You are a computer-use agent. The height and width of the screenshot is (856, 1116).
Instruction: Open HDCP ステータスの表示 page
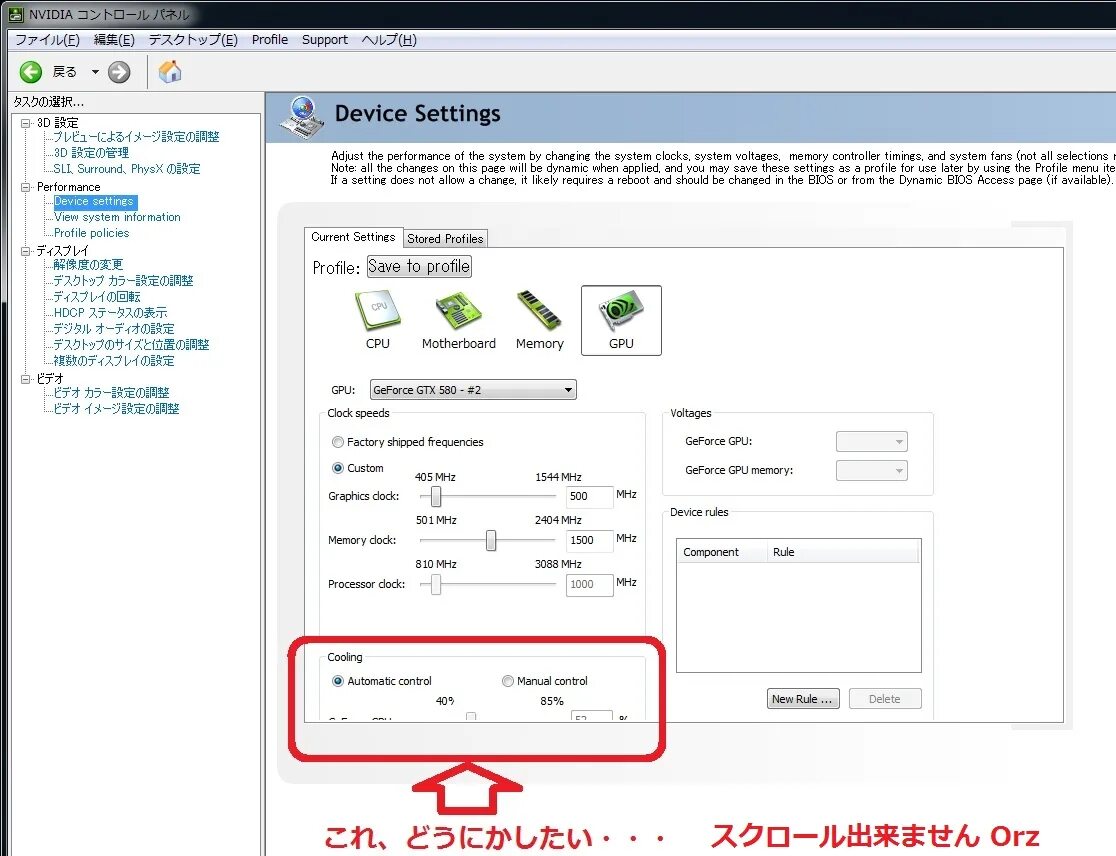(x=110, y=312)
